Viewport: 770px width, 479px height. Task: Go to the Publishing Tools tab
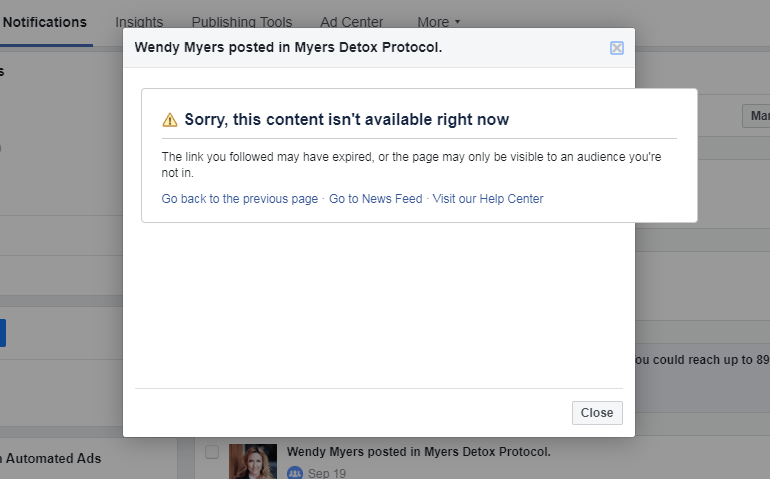click(x=242, y=22)
